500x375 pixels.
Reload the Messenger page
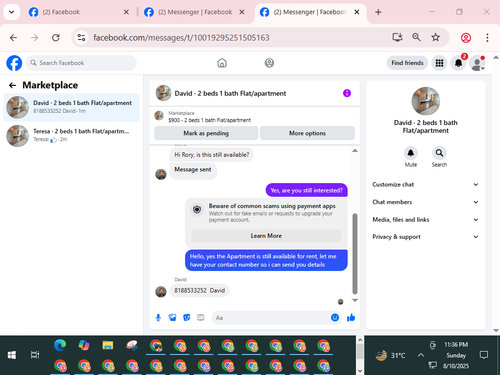pos(56,38)
